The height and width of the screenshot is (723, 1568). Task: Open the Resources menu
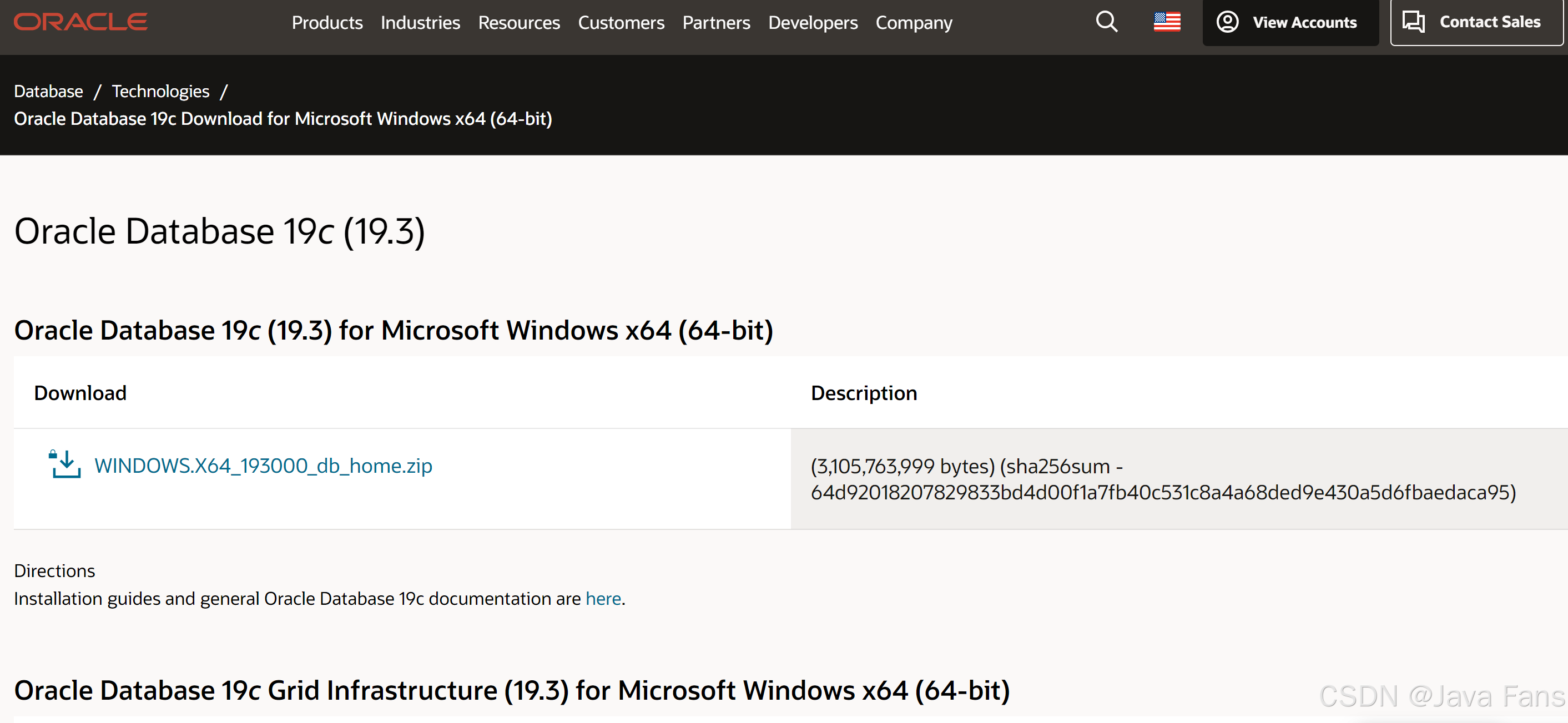pyautogui.click(x=518, y=23)
